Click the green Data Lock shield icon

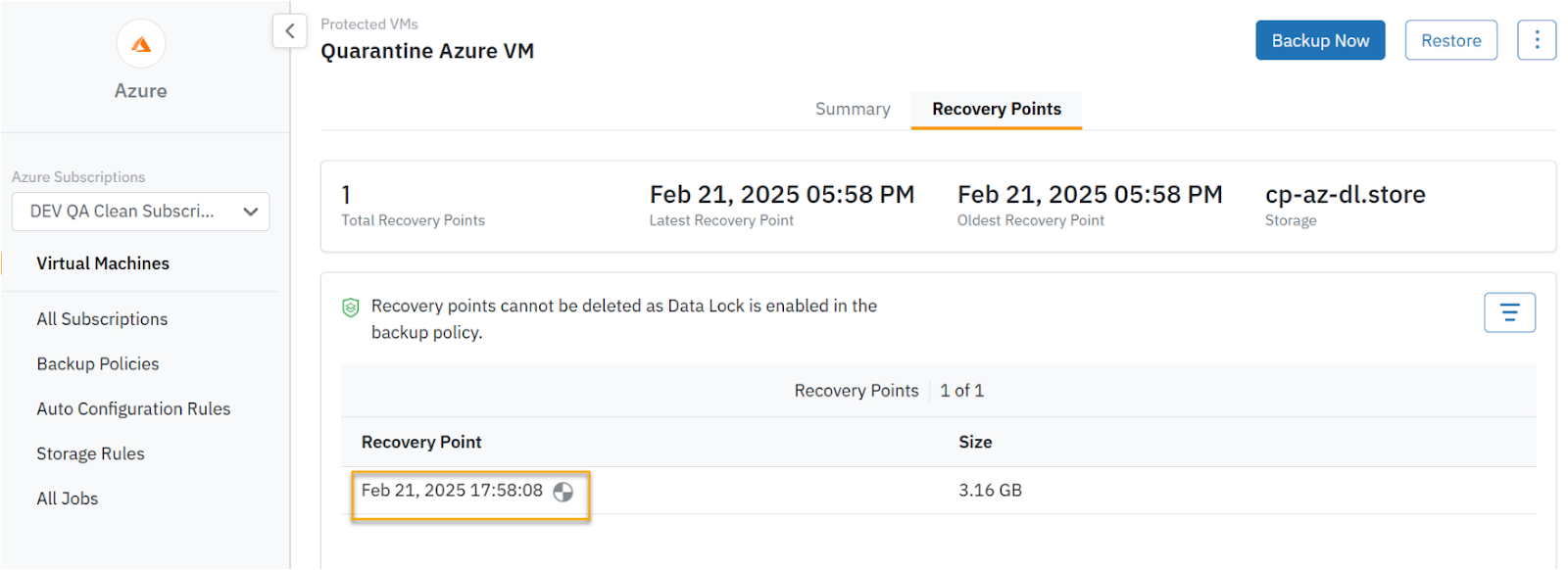(x=351, y=308)
